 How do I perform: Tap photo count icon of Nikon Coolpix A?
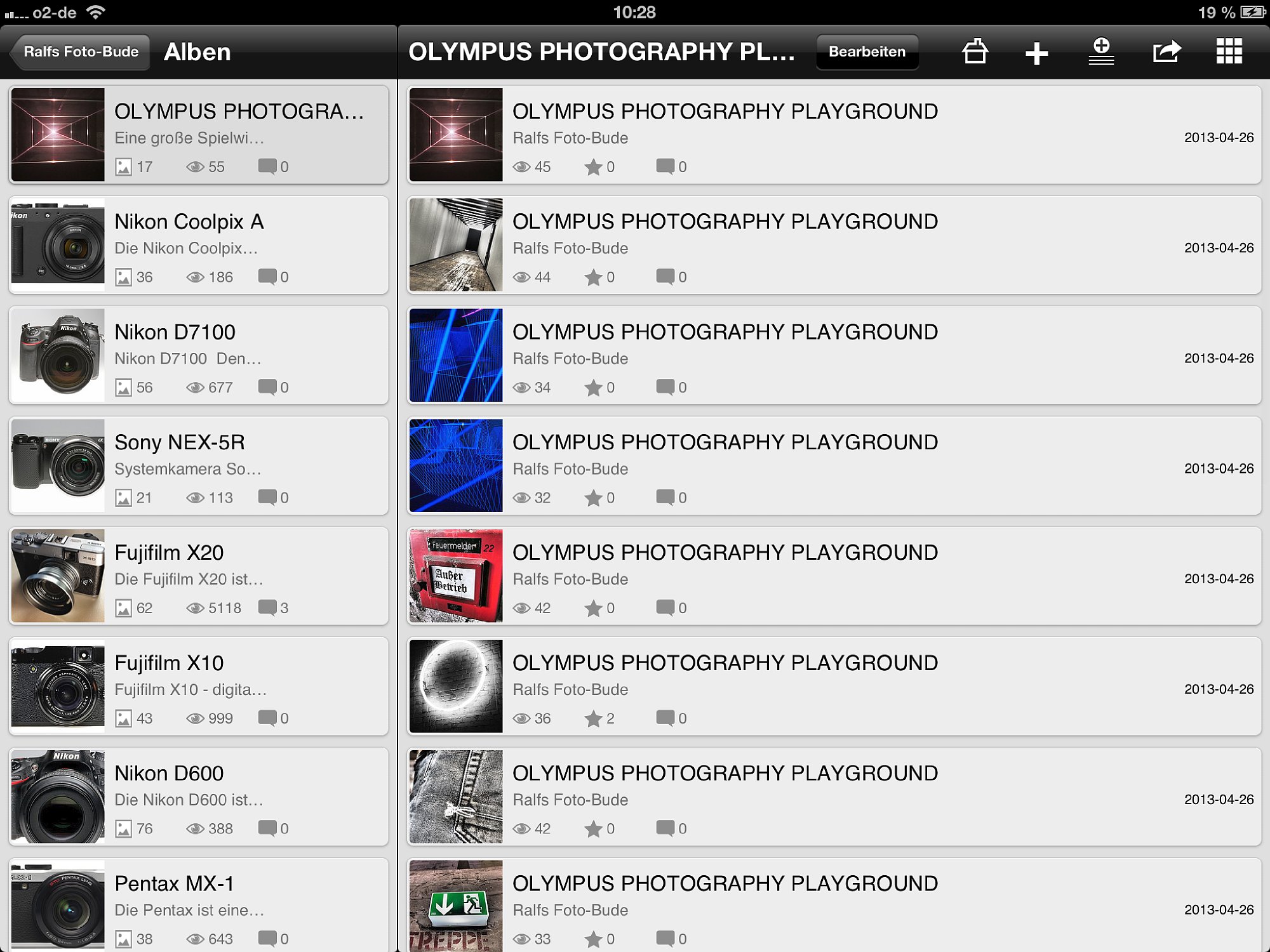(x=123, y=277)
